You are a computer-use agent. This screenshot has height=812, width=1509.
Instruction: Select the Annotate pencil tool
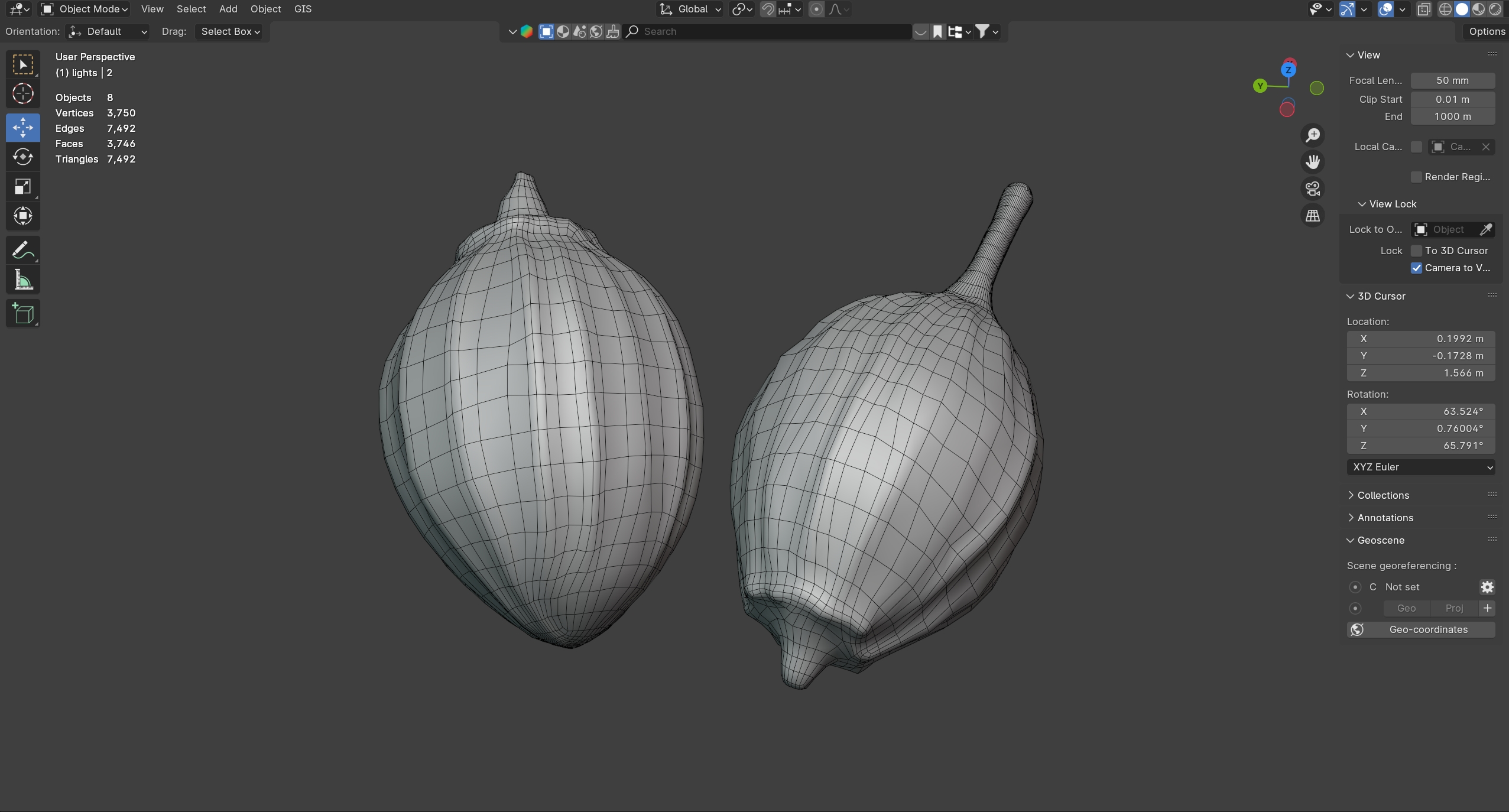pyautogui.click(x=23, y=250)
